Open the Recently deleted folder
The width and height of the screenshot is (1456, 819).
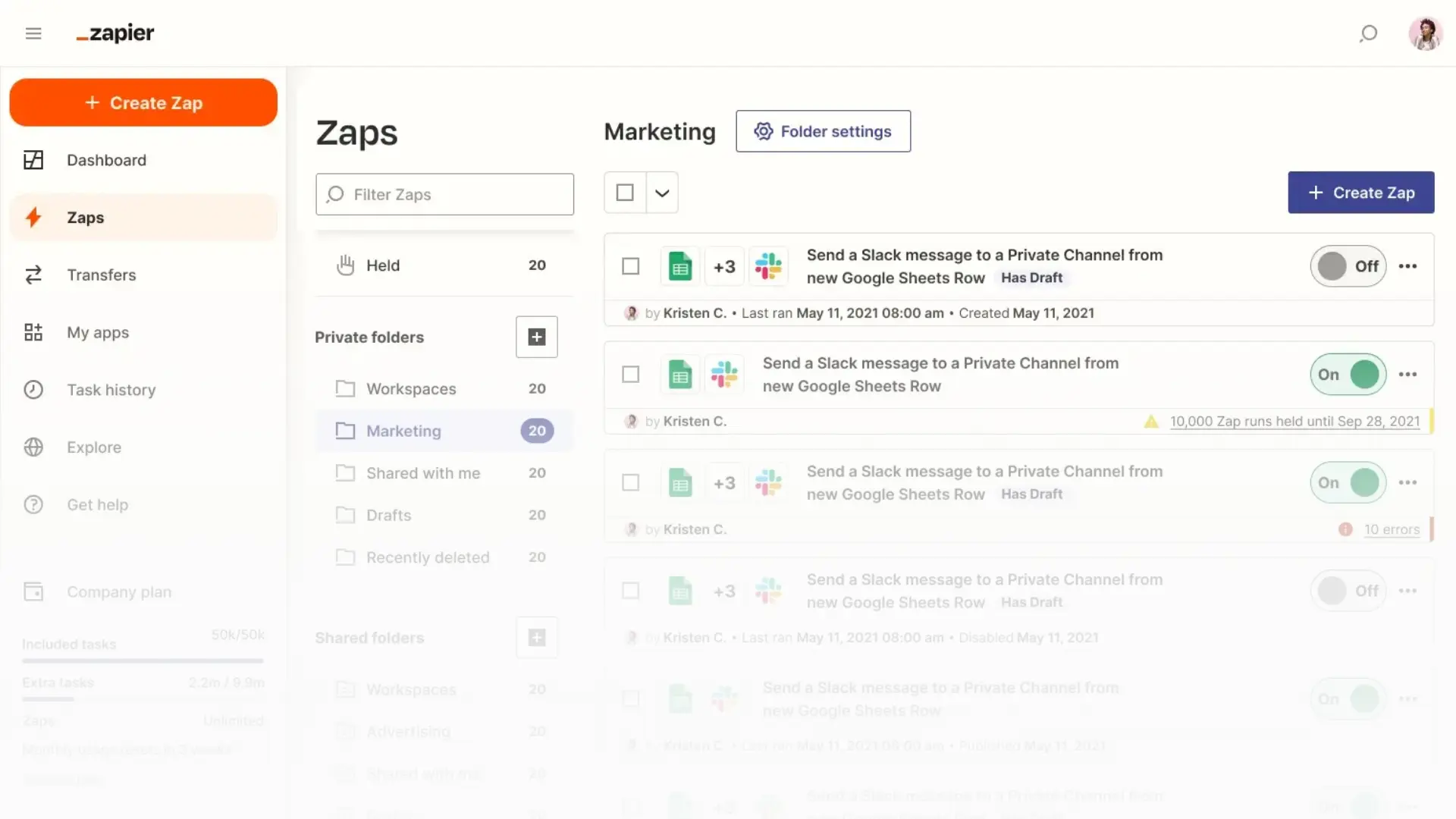point(444,557)
